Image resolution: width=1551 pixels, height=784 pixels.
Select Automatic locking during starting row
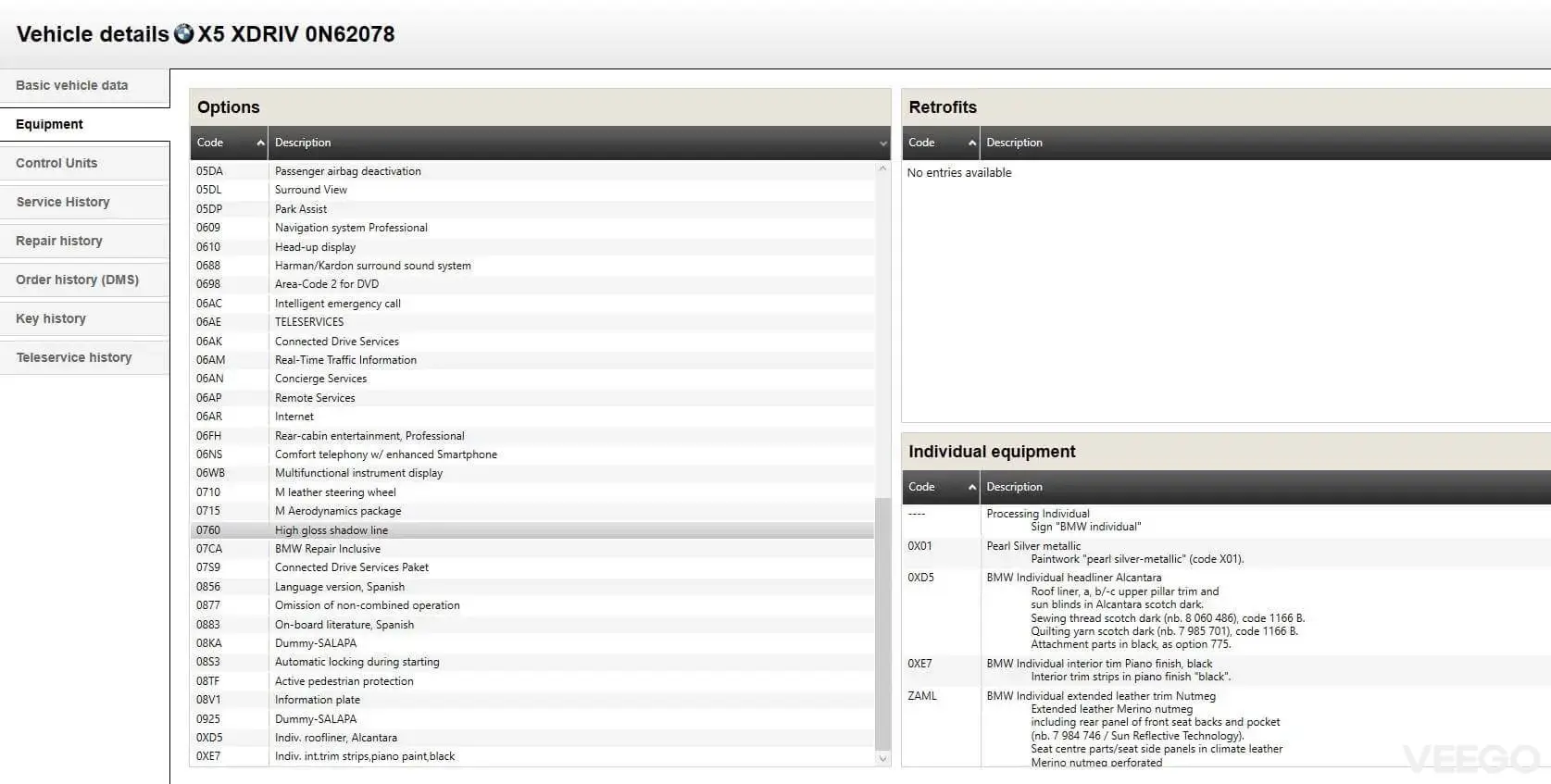(x=532, y=662)
